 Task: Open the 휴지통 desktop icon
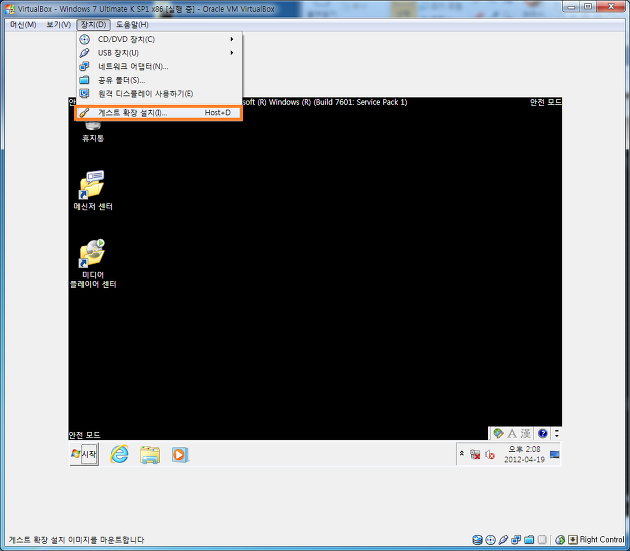93,131
